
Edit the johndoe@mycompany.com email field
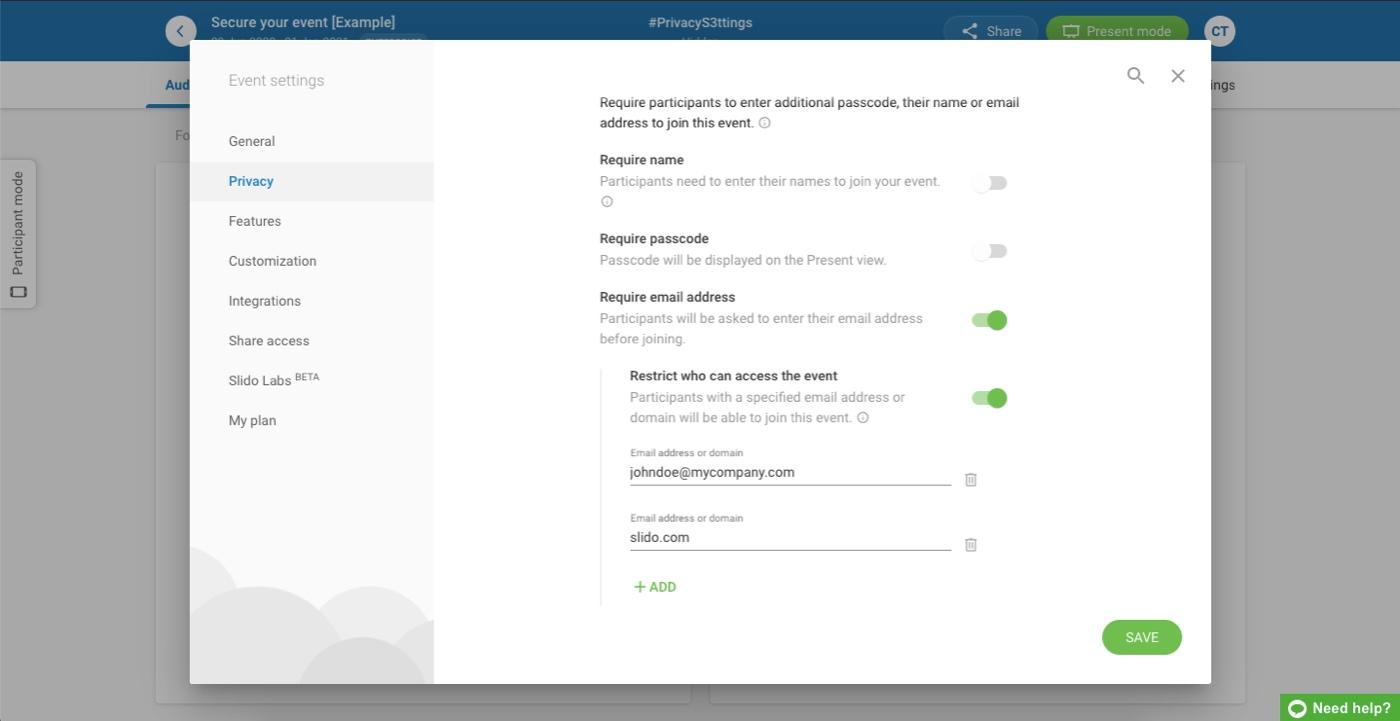tap(790, 473)
